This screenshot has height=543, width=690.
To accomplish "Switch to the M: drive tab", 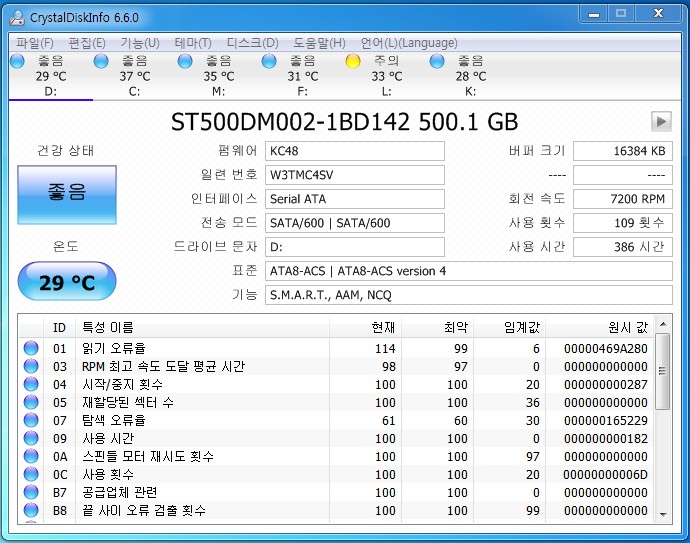I will pos(219,91).
